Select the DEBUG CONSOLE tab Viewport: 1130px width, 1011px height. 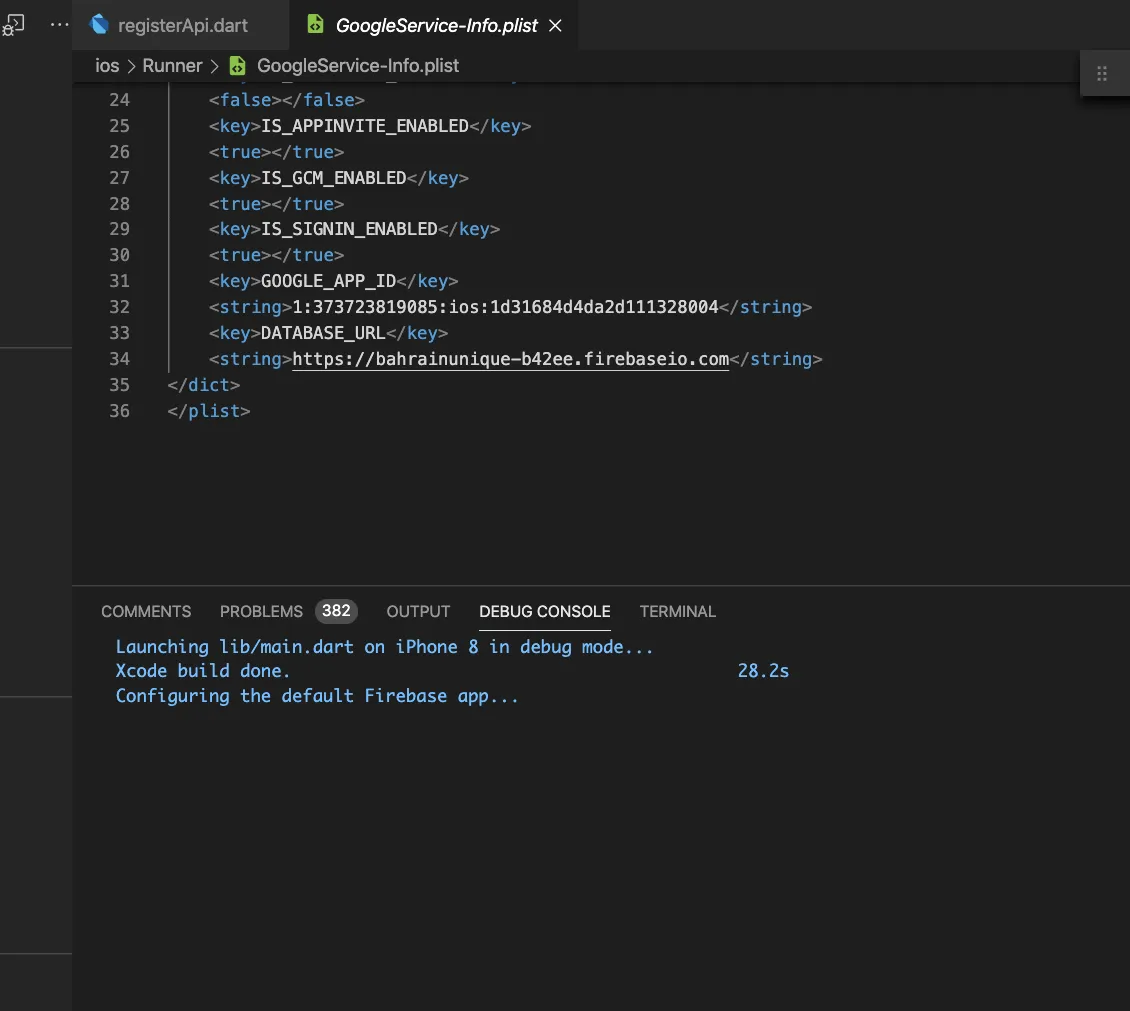[544, 611]
